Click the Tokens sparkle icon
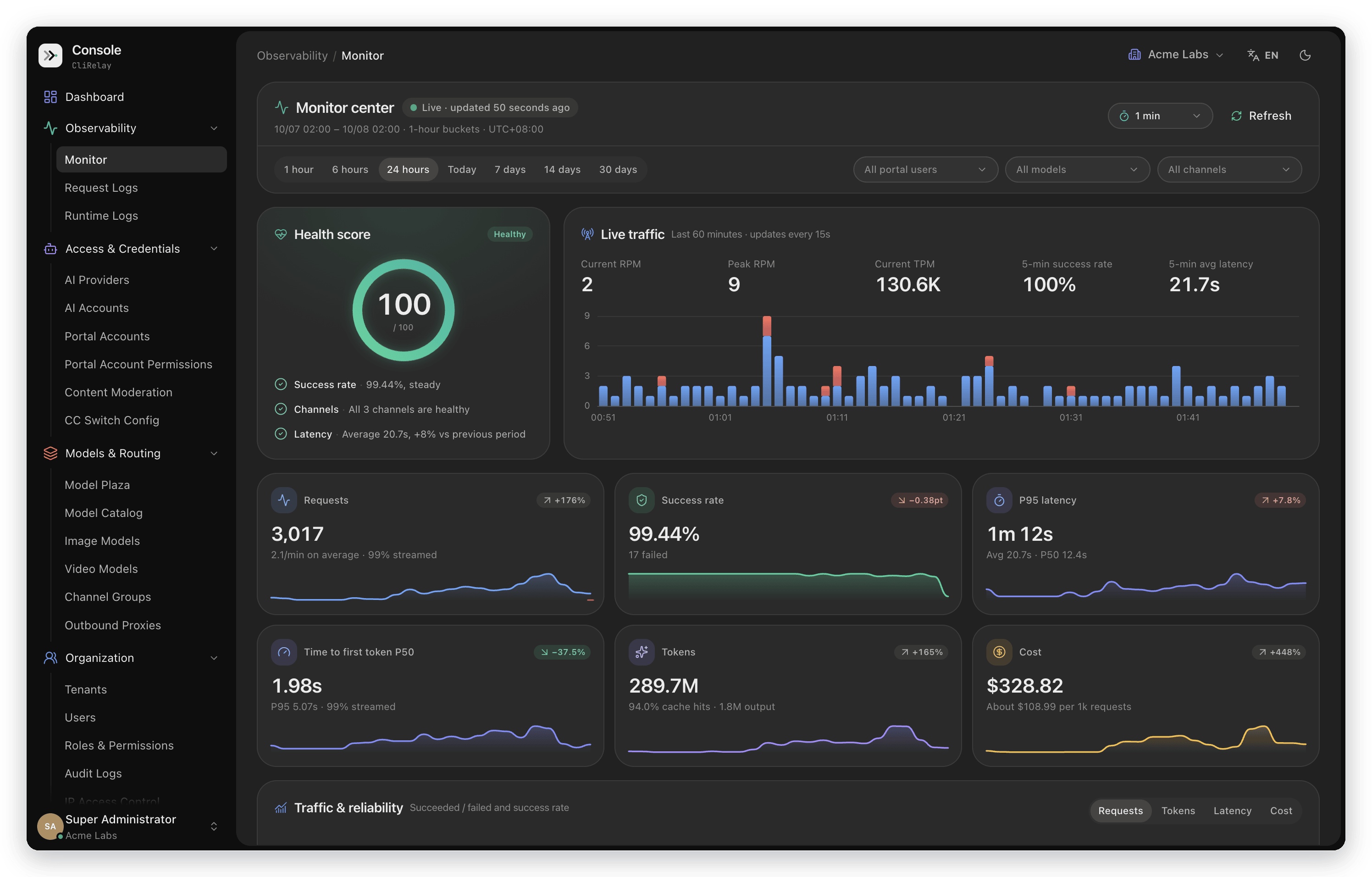1372x877 pixels. click(x=642, y=652)
